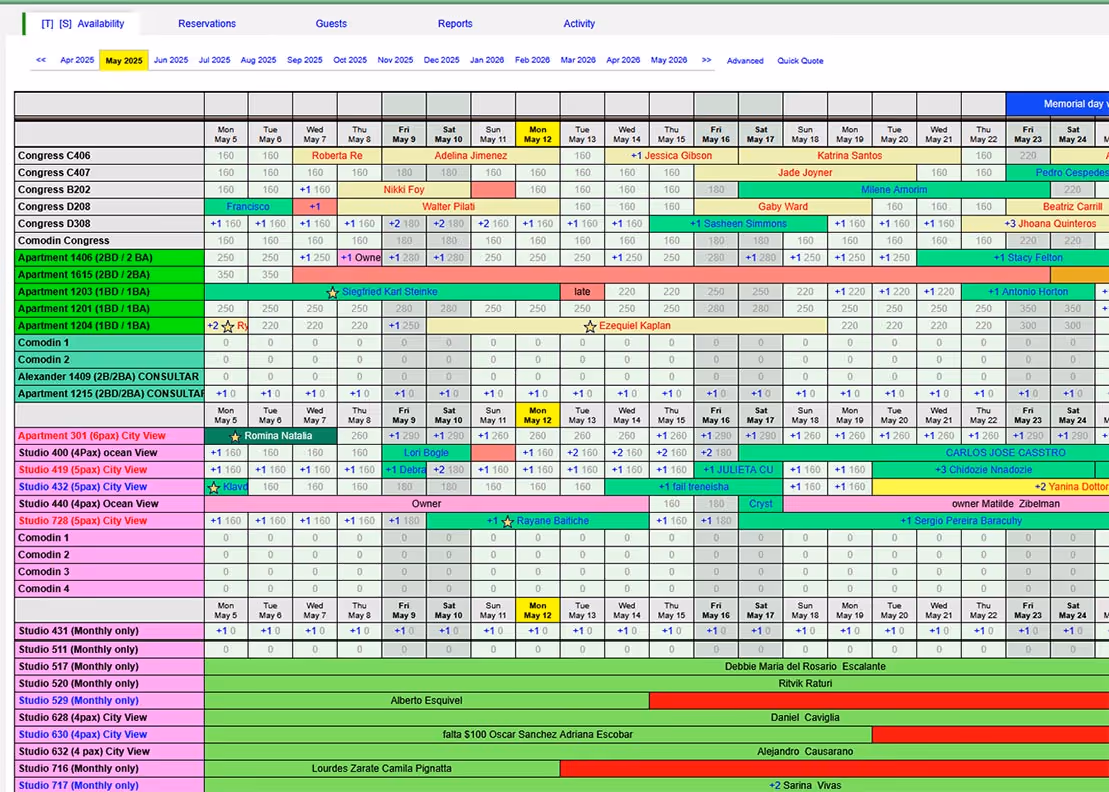Click the star next to Klavd on Studio 432
Image resolution: width=1109 pixels, height=792 pixels.
click(x=213, y=487)
